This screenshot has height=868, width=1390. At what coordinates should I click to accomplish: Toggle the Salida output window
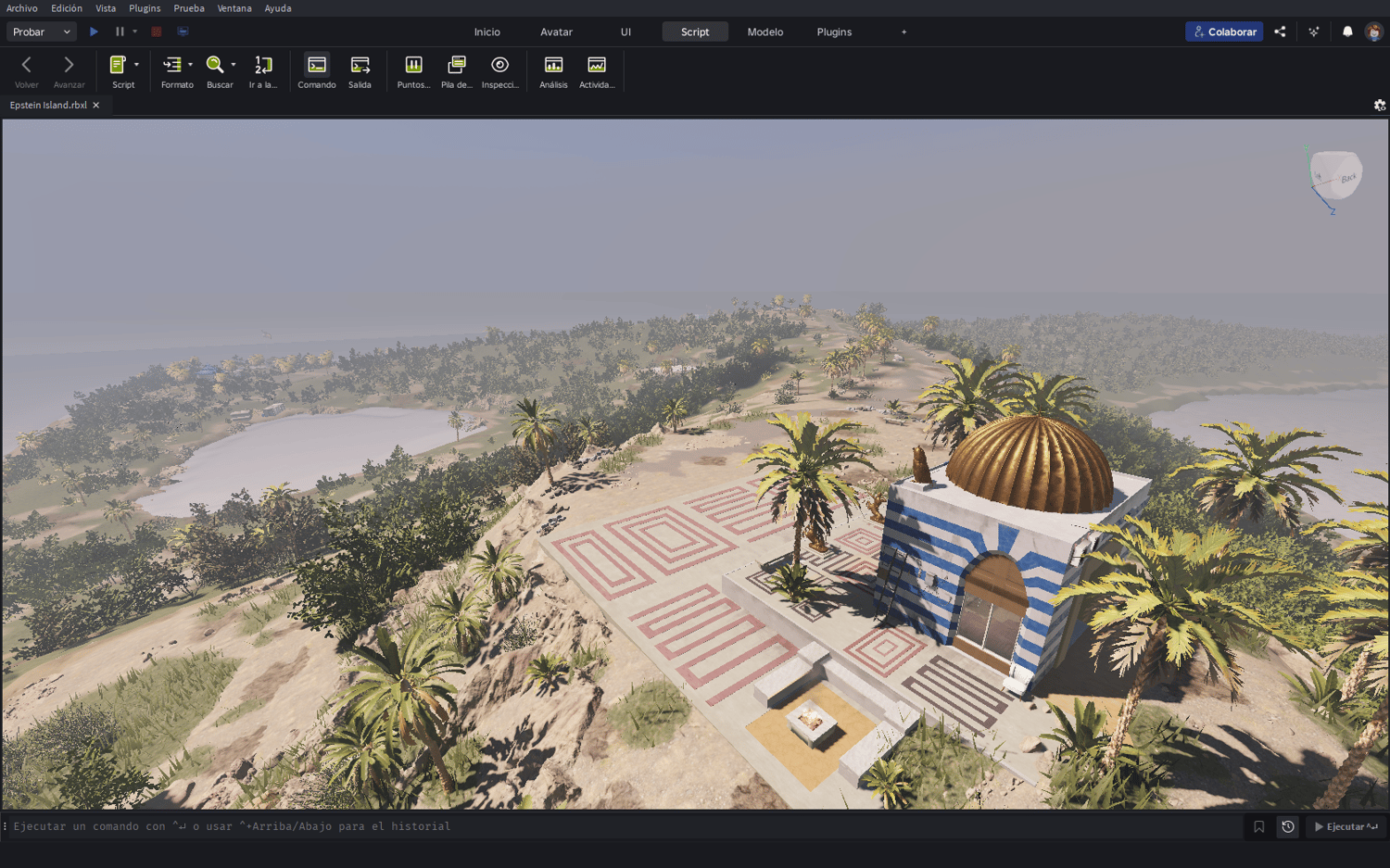pos(360,70)
